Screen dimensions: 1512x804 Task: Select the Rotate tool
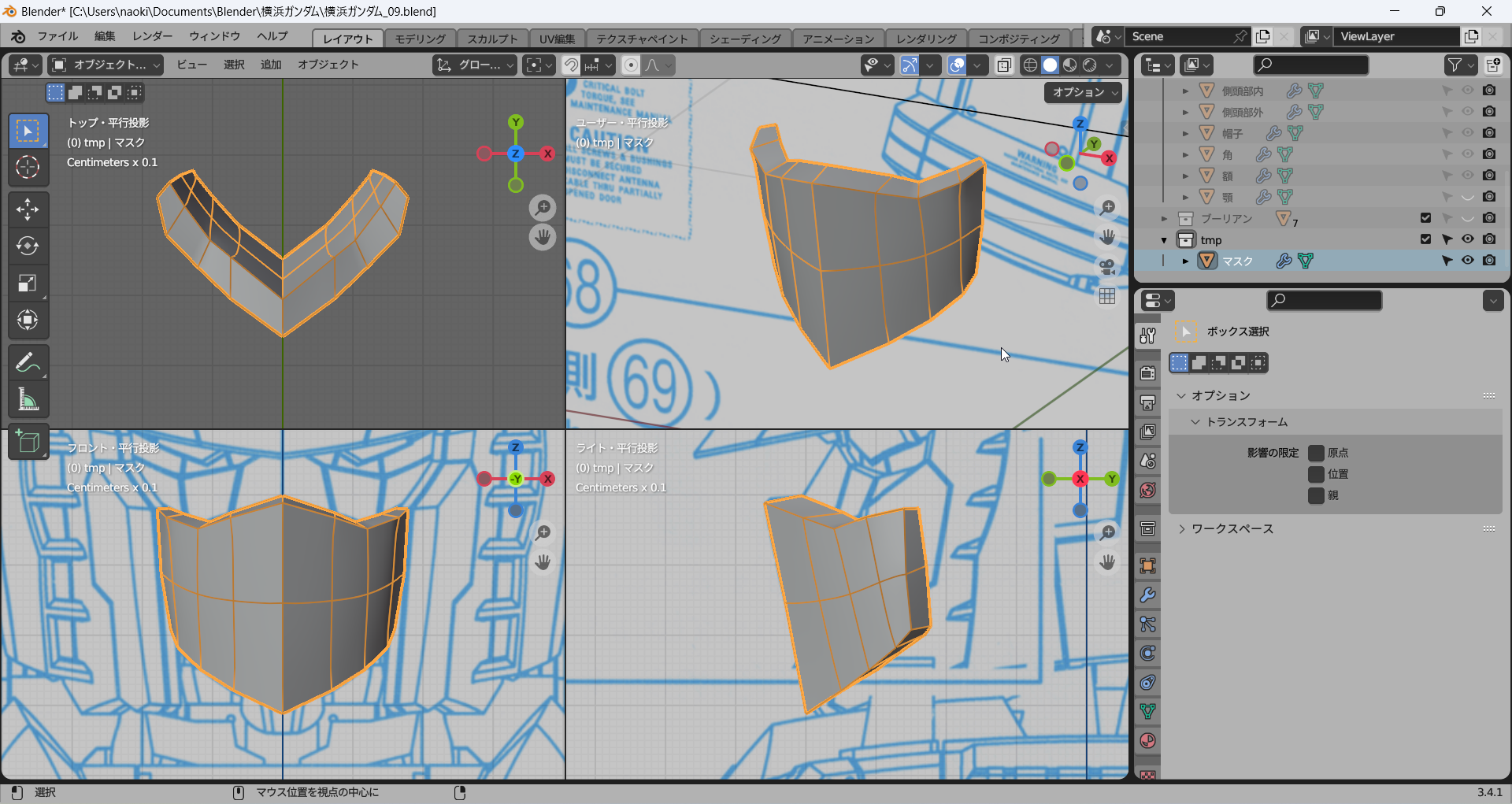pos(28,246)
